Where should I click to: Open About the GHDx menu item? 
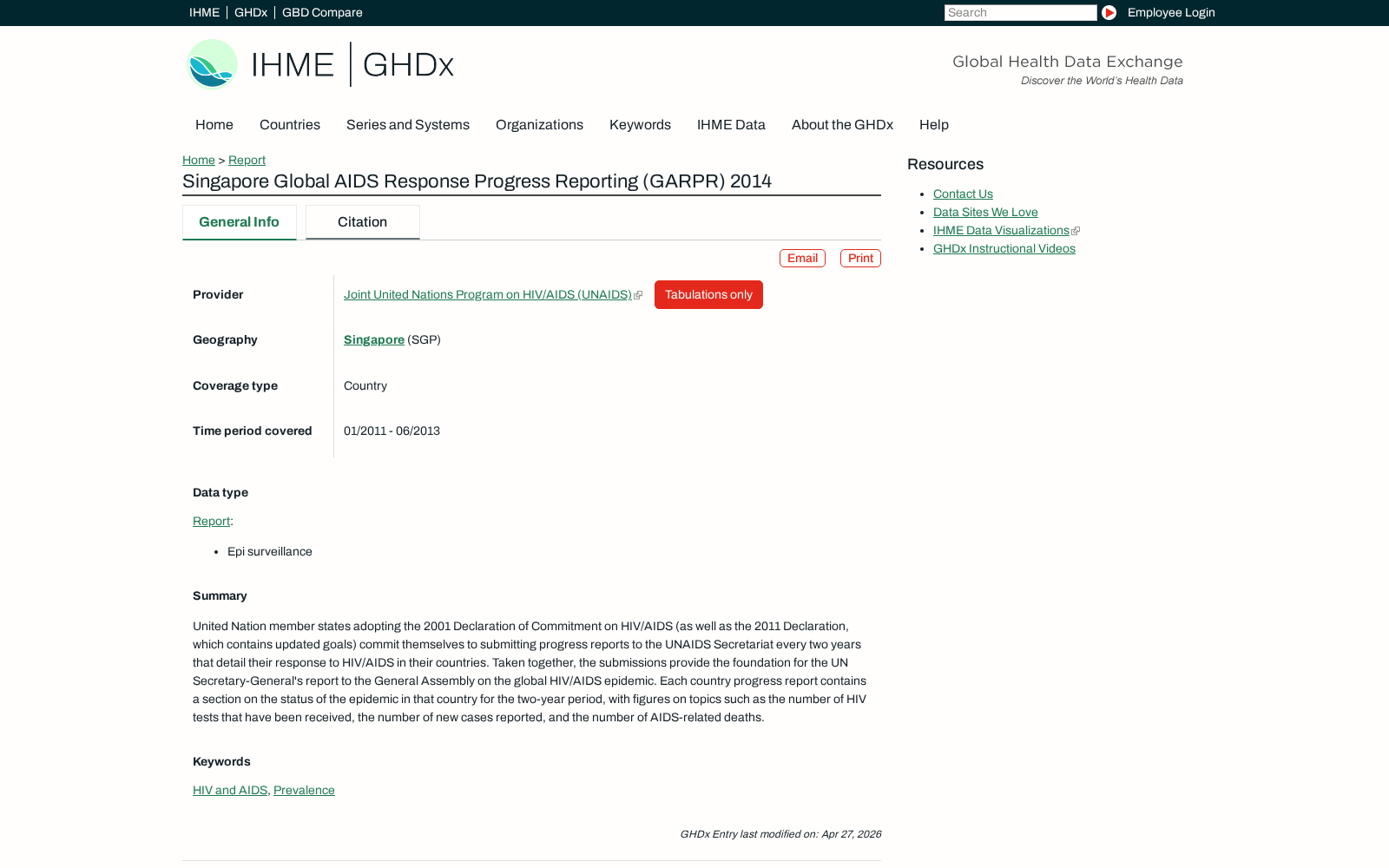pyautogui.click(x=842, y=125)
